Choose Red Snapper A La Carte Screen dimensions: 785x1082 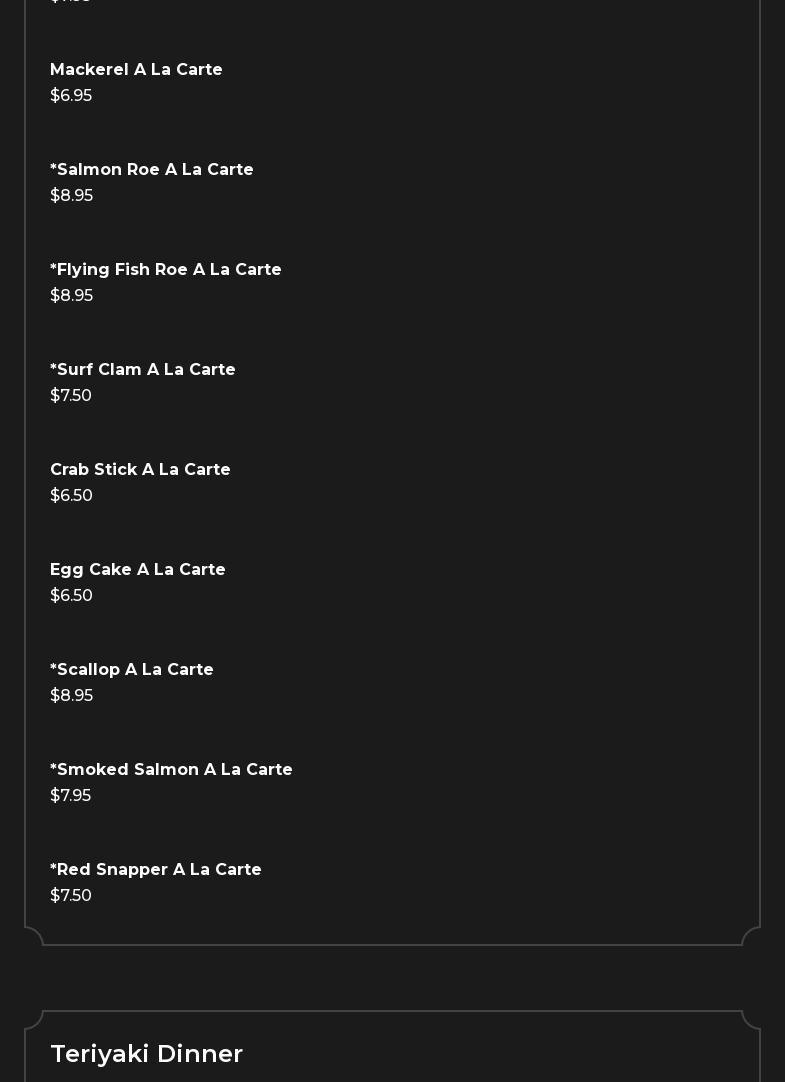[x=156, y=870]
